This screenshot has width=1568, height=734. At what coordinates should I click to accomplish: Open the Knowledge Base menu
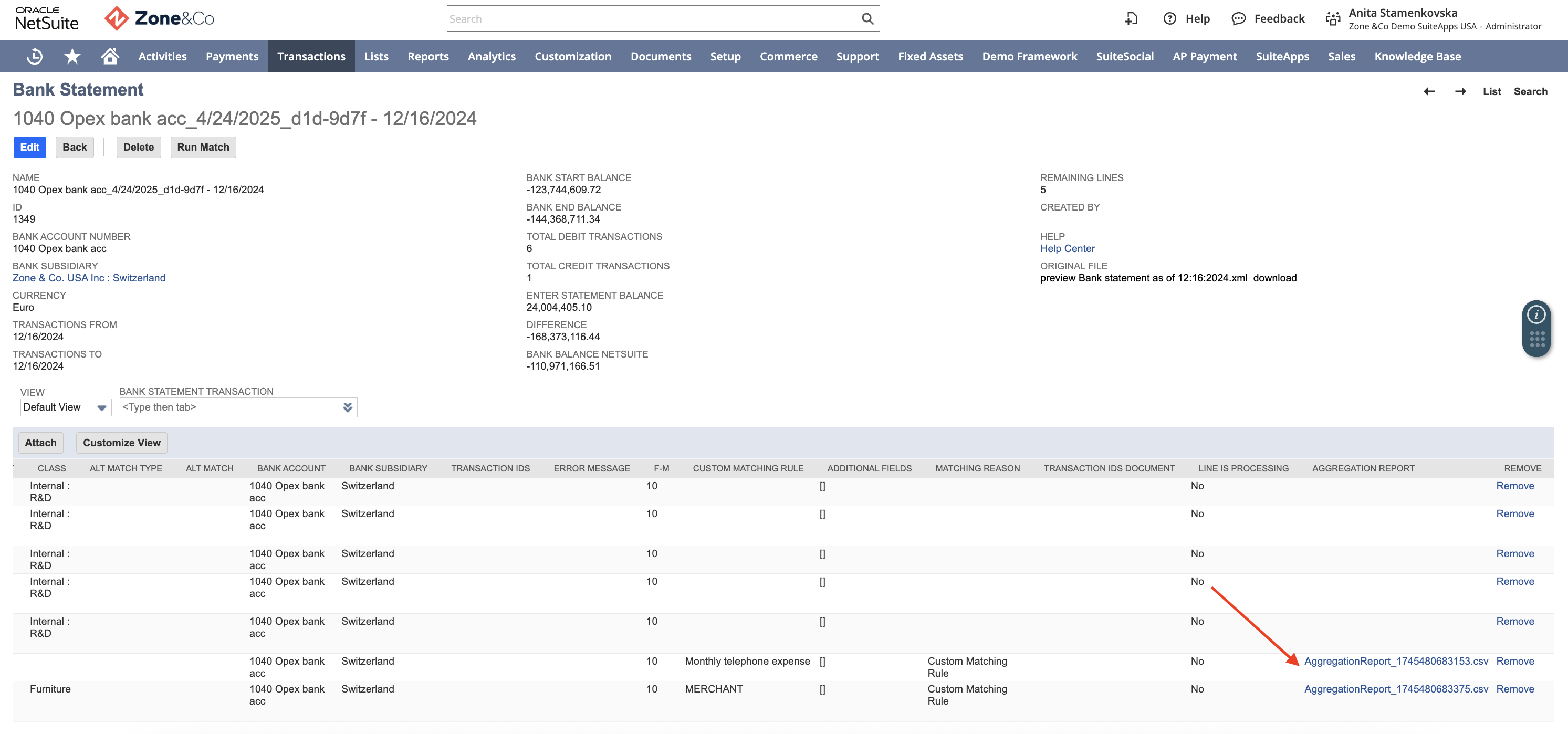[1417, 56]
